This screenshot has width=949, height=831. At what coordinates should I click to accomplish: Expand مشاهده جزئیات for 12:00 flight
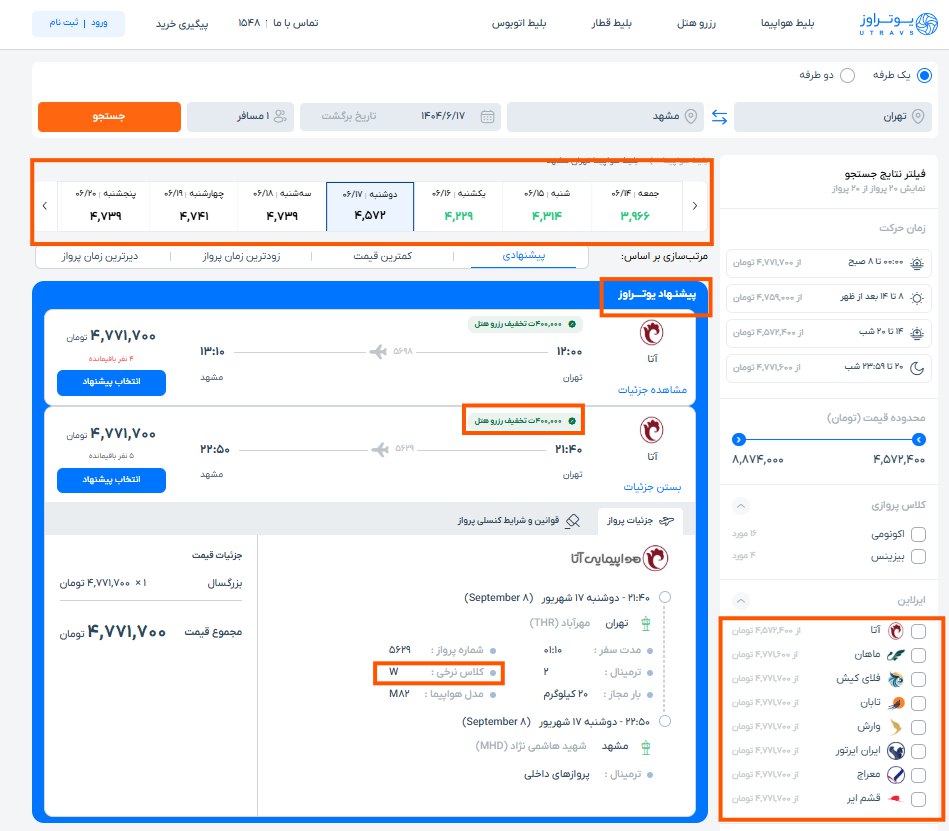pyautogui.click(x=652, y=390)
